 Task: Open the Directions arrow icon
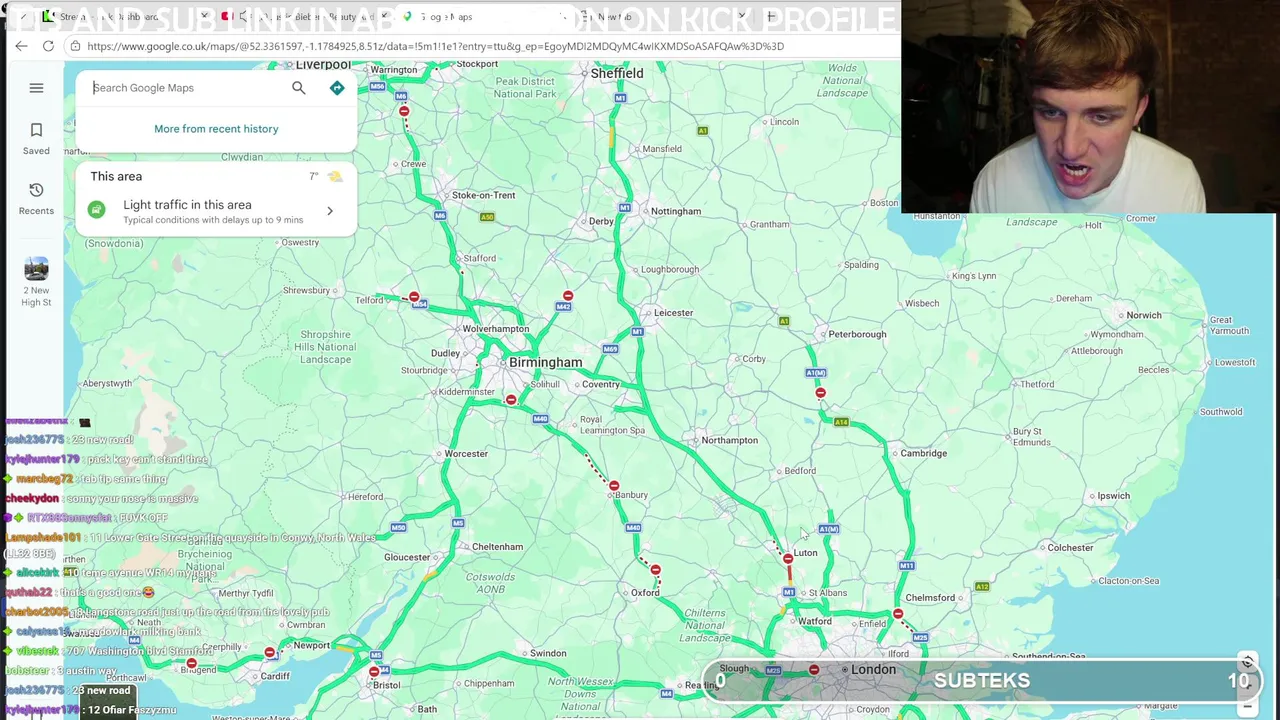point(337,88)
